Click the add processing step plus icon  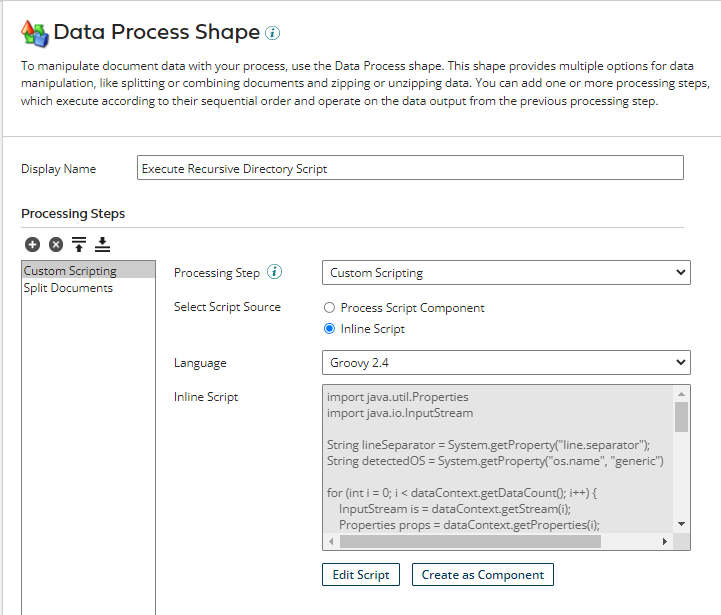[x=32, y=244]
